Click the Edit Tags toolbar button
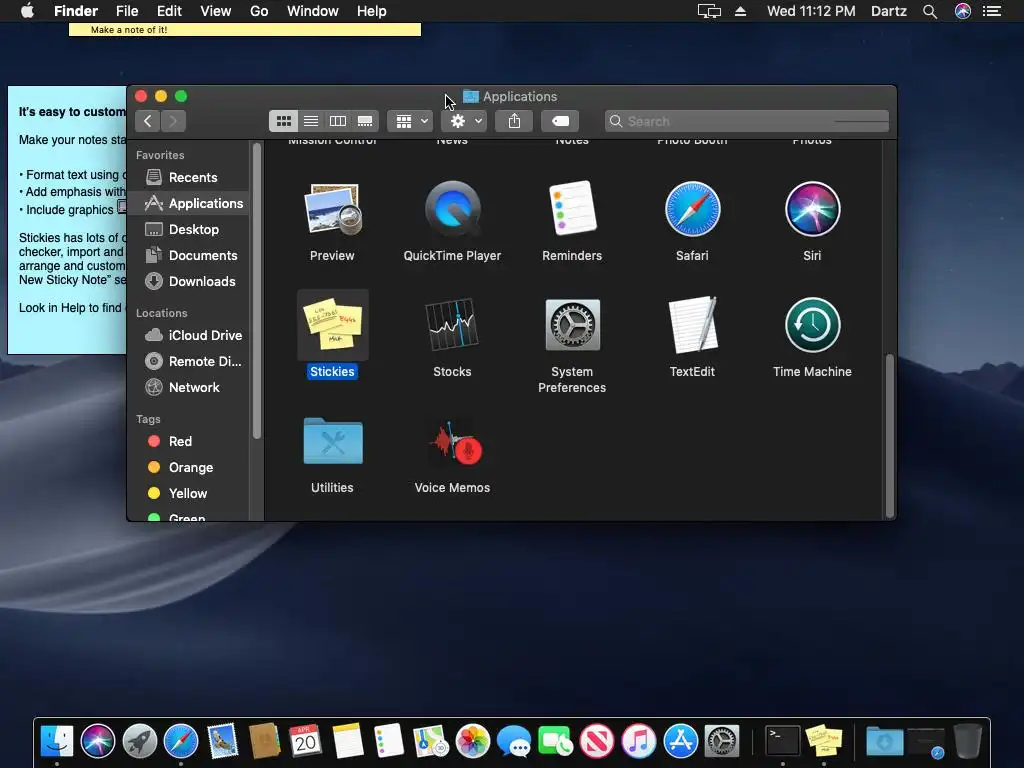The width and height of the screenshot is (1024, 768). coord(560,121)
